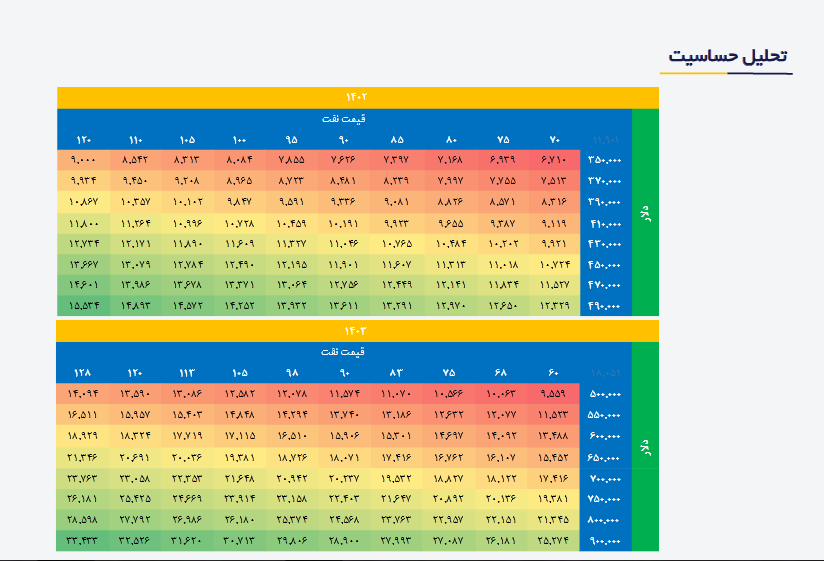Click the cell showing 33,433
Screen dimensions: 824x561
(82, 540)
